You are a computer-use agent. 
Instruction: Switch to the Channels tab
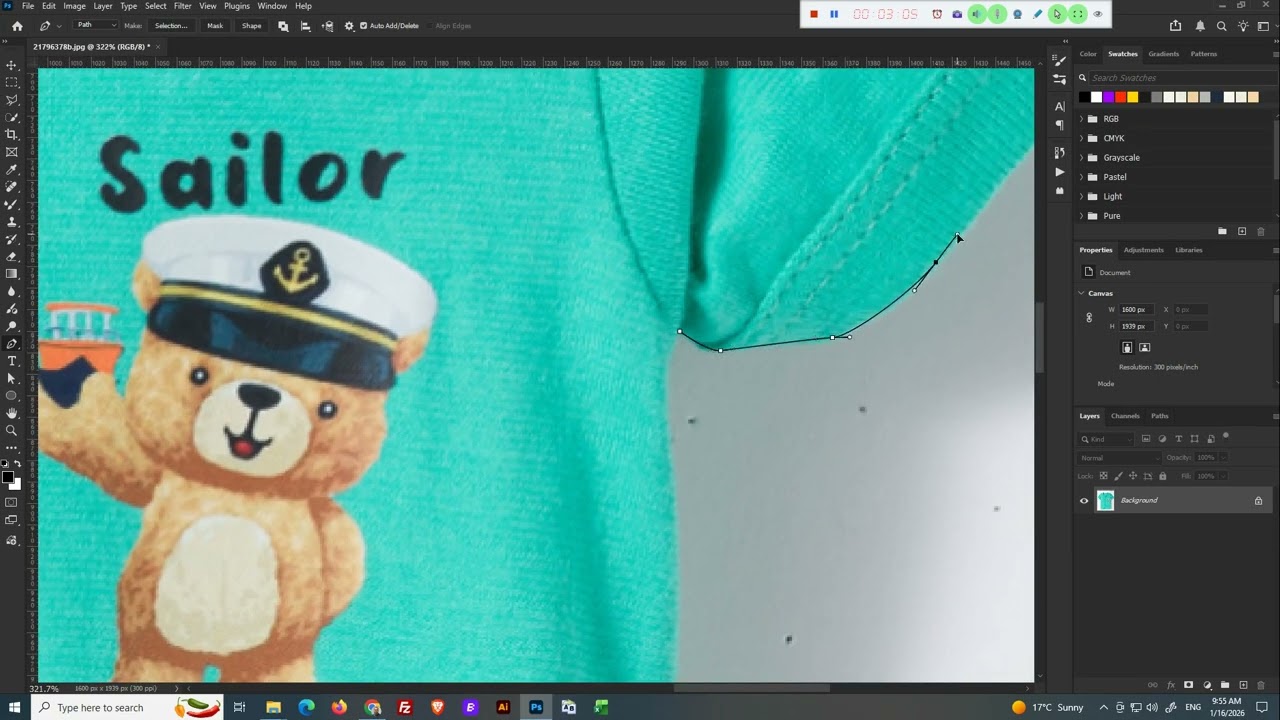tap(1125, 416)
